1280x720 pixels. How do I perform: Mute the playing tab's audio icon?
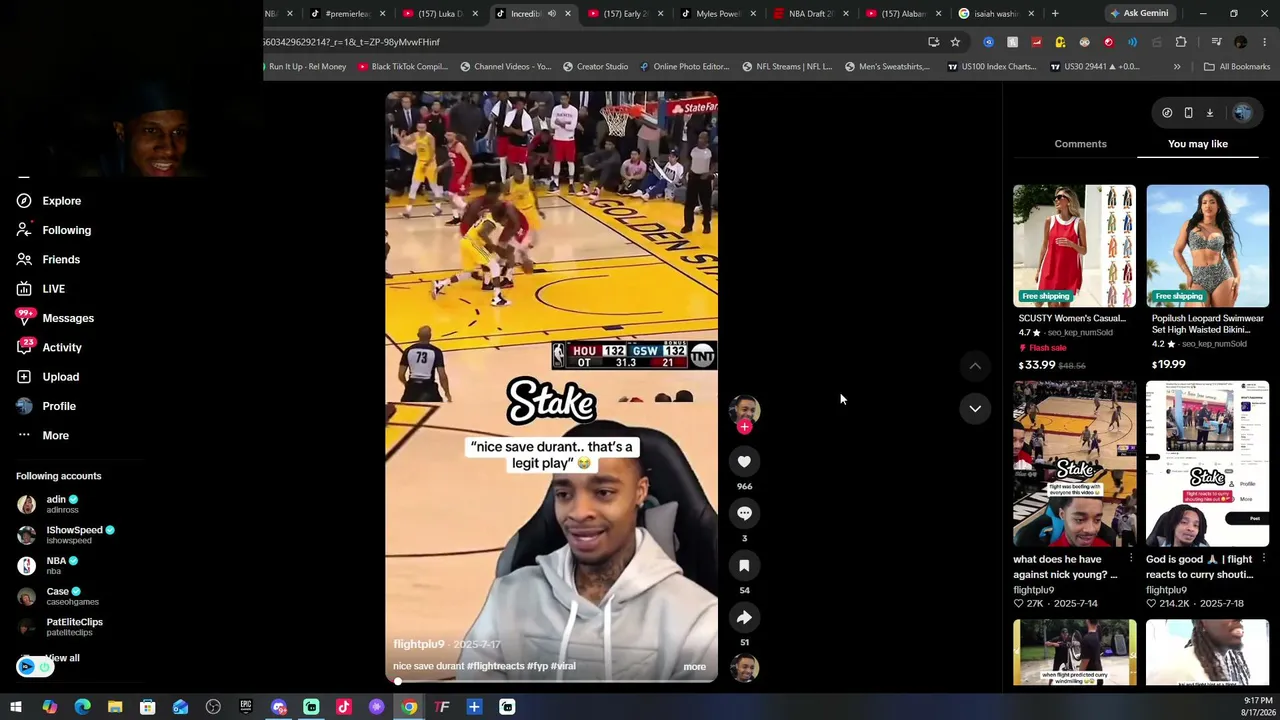[551, 14]
